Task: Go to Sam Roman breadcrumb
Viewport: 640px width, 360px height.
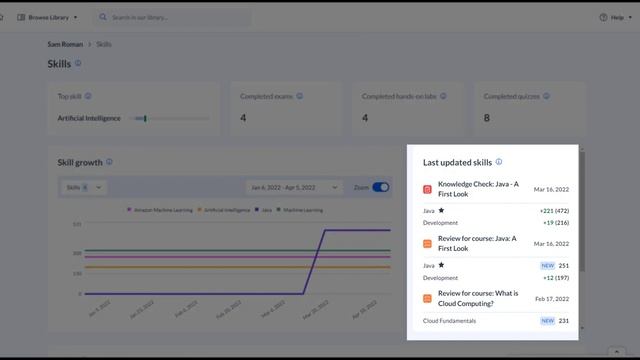Action: click(65, 44)
